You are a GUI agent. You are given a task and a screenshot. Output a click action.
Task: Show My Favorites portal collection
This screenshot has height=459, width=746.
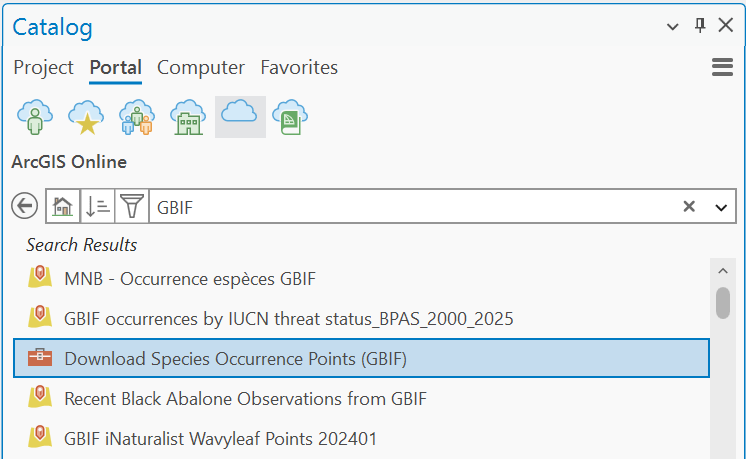[85, 117]
